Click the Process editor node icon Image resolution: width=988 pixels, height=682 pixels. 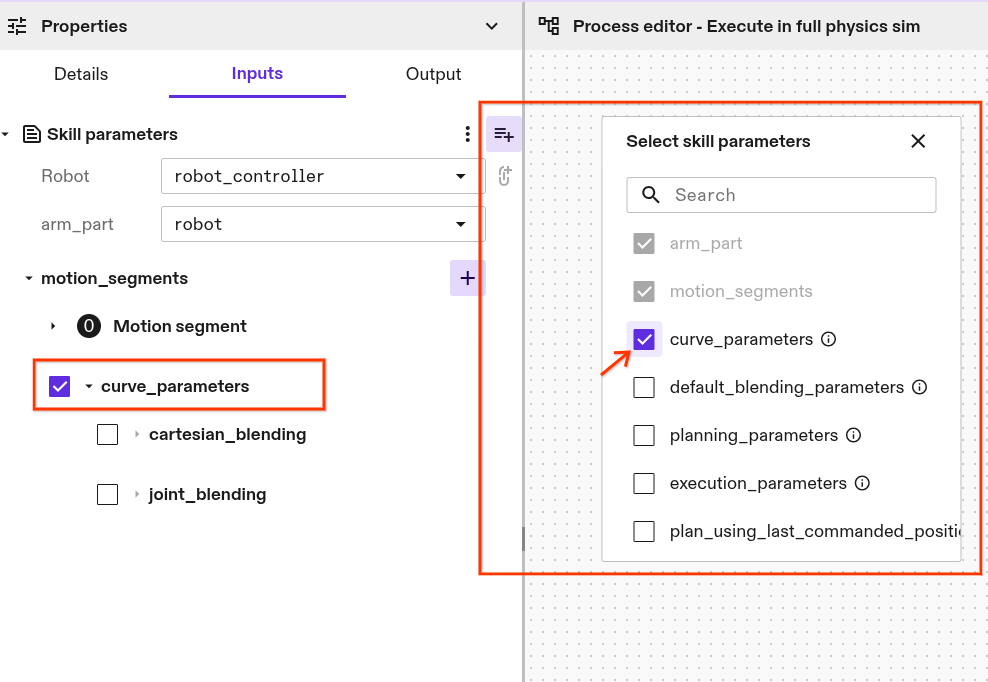[548, 26]
